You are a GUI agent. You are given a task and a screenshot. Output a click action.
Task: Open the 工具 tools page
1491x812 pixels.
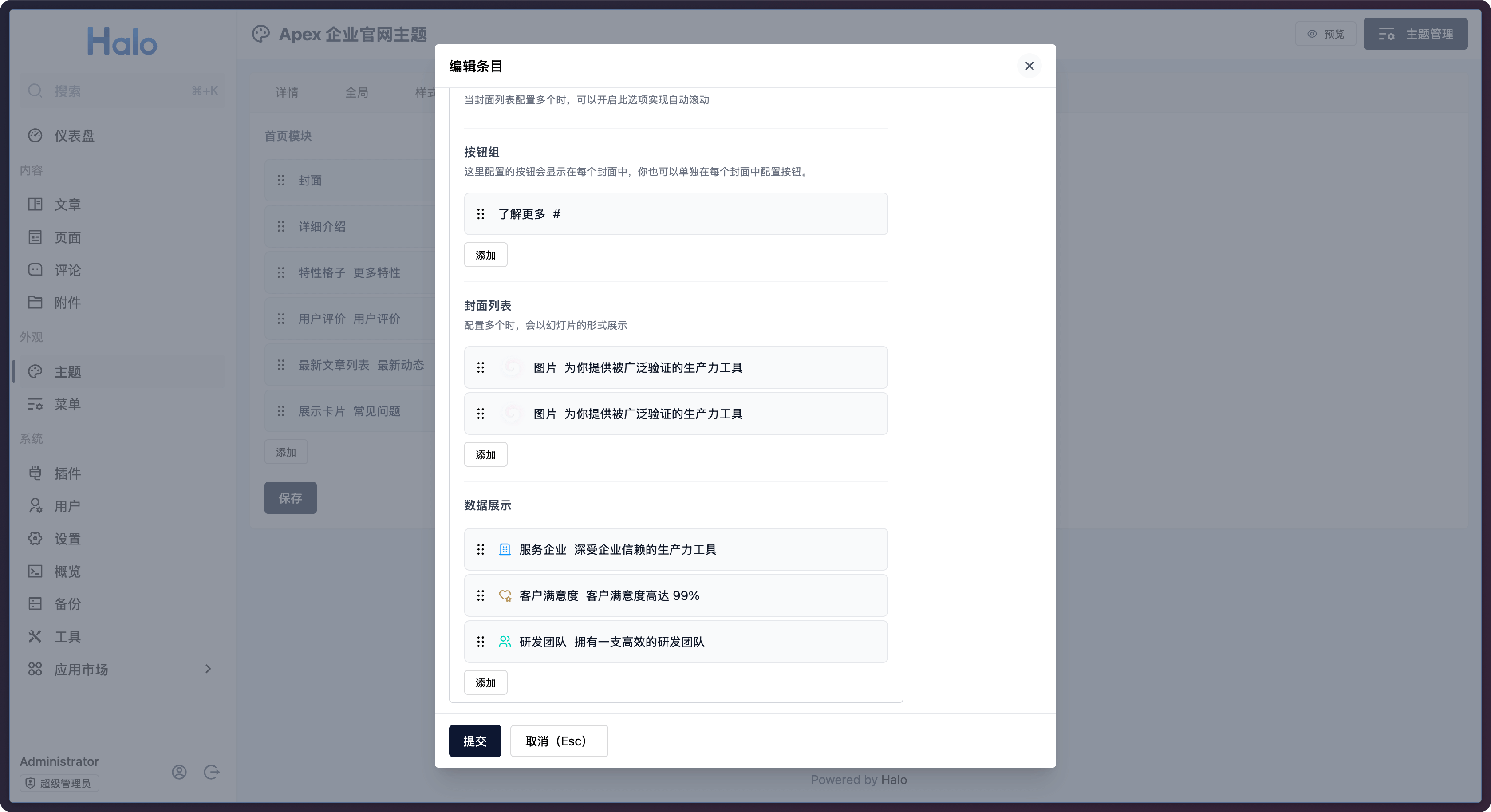pyautogui.click(x=68, y=636)
